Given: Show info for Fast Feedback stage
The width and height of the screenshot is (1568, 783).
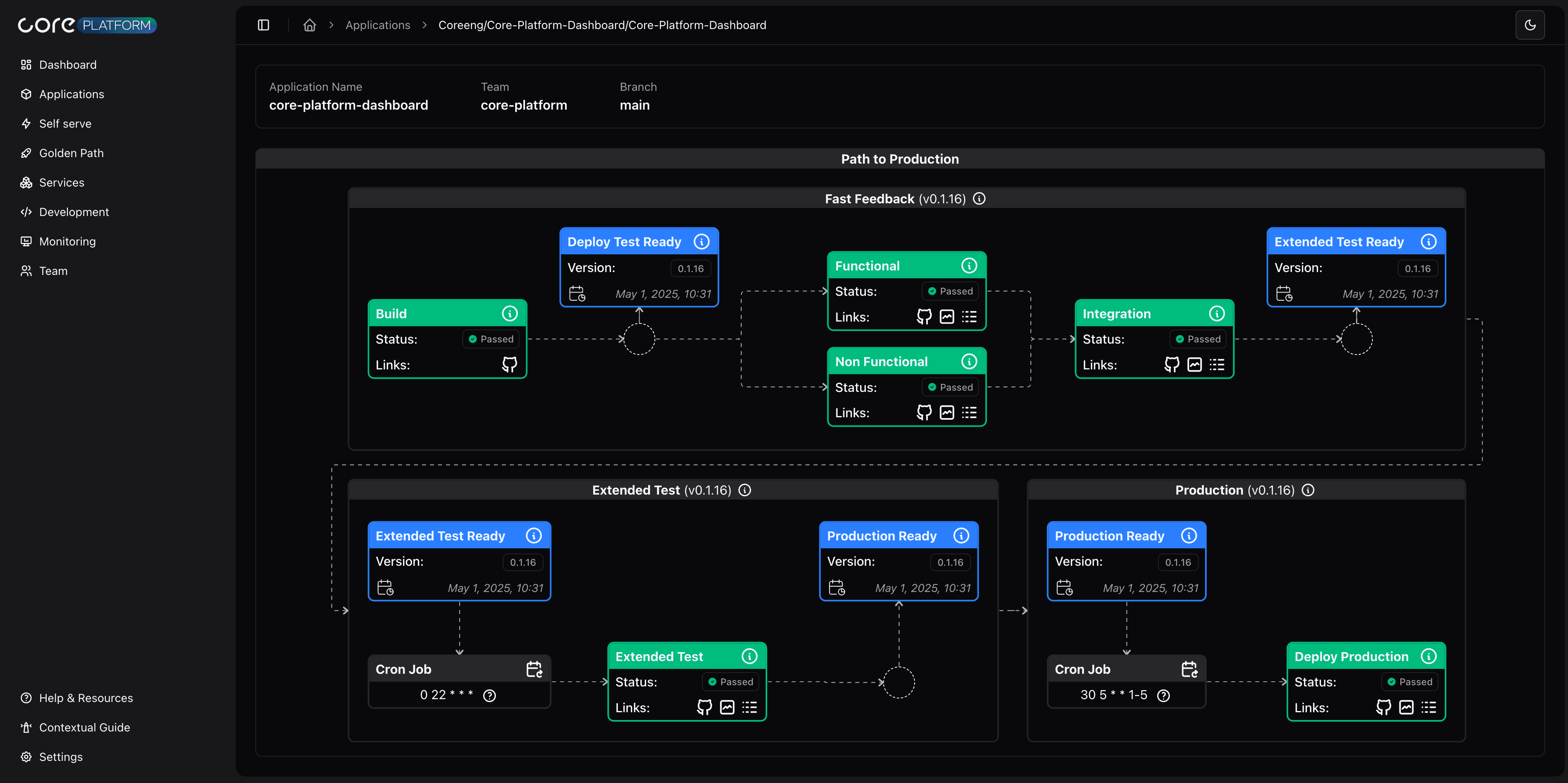Looking at the screenshot, I should click(979, 198).
